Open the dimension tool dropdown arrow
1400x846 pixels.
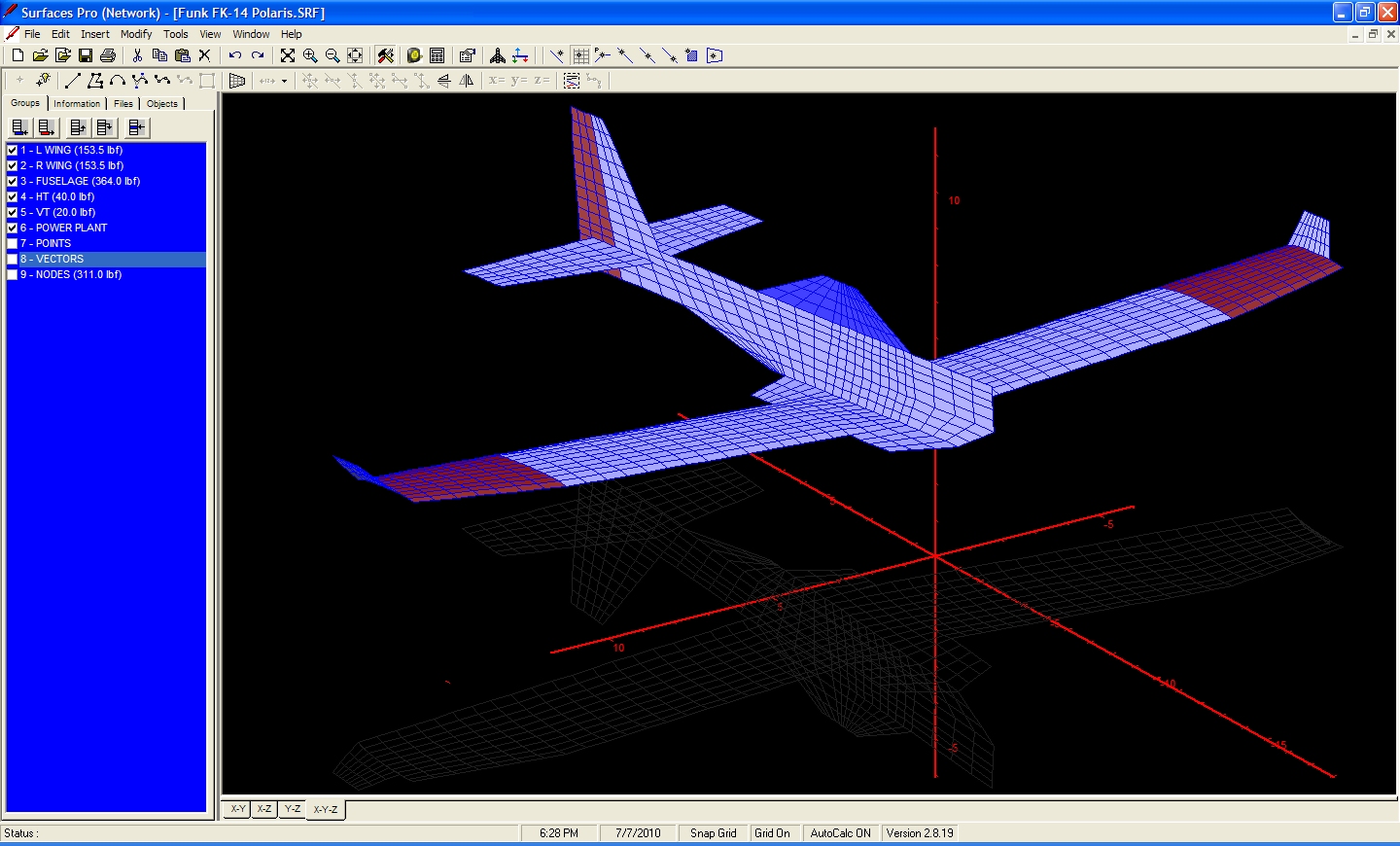pos(285,81)
